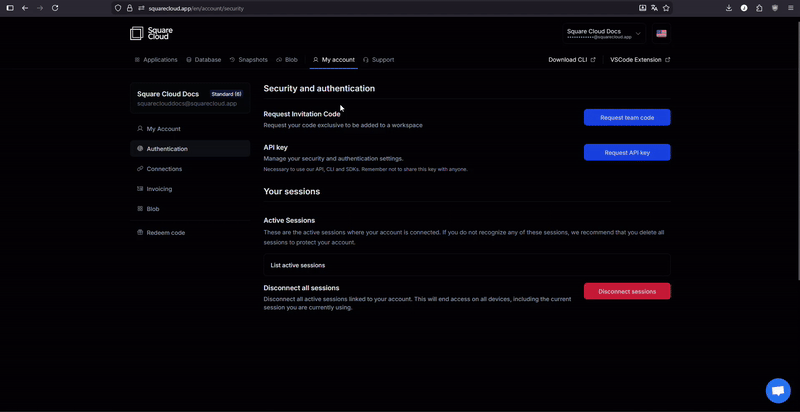Switch to the Applications tab
The height and width of the screenshot is (412, 800).
[156, 60]
